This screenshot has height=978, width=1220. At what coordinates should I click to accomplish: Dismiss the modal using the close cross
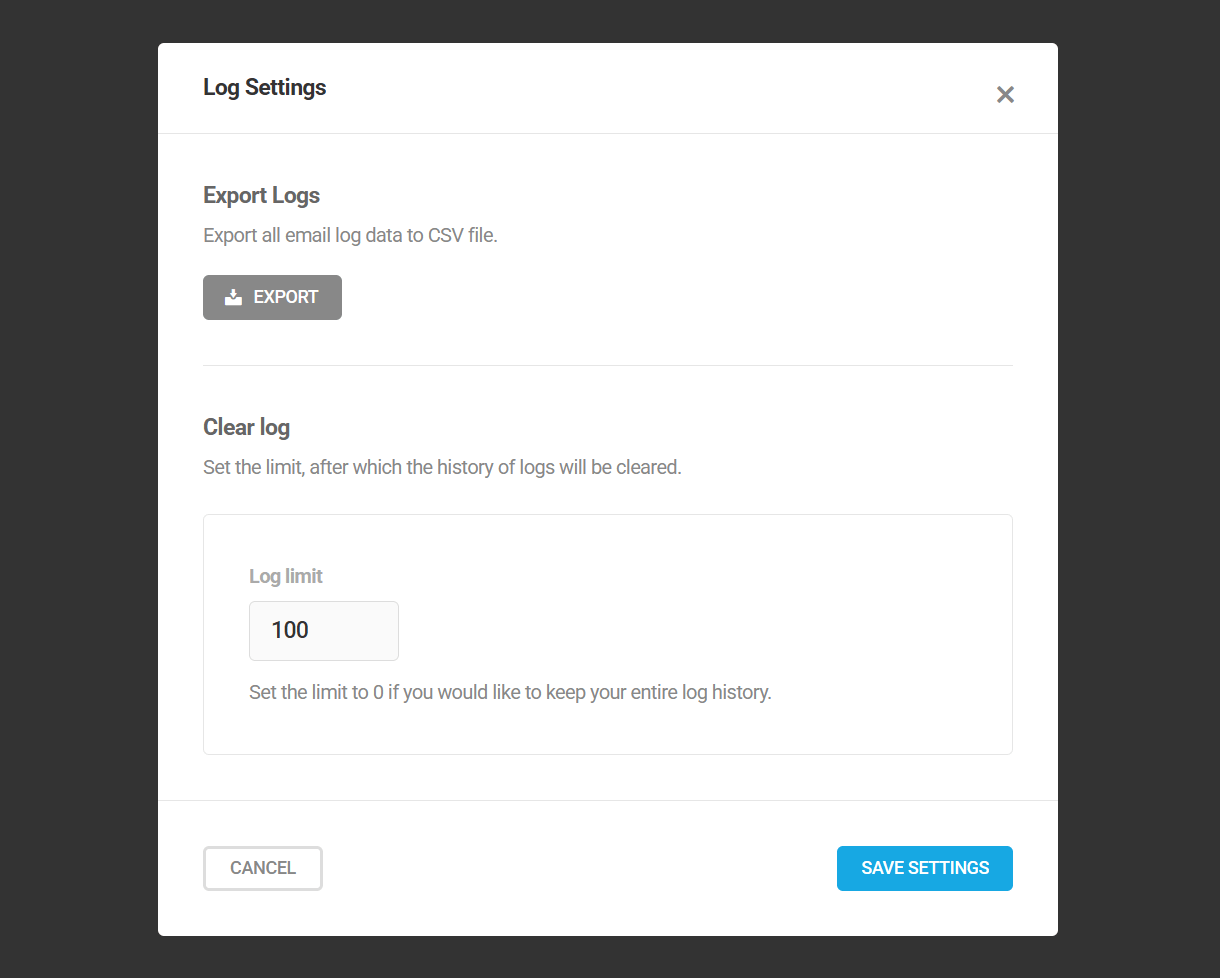click(x=1005, y=95)
